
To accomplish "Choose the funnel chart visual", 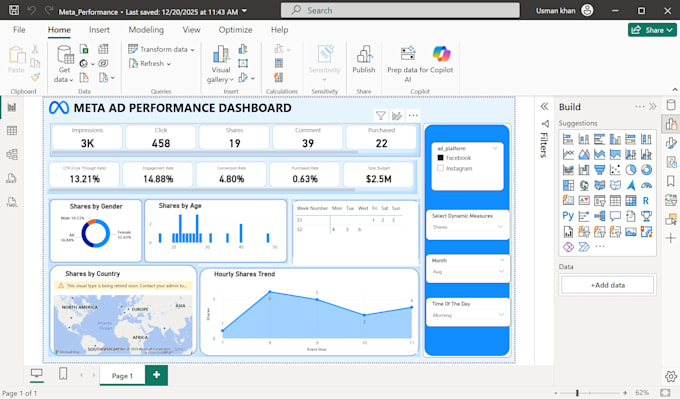I will point(599,170).
